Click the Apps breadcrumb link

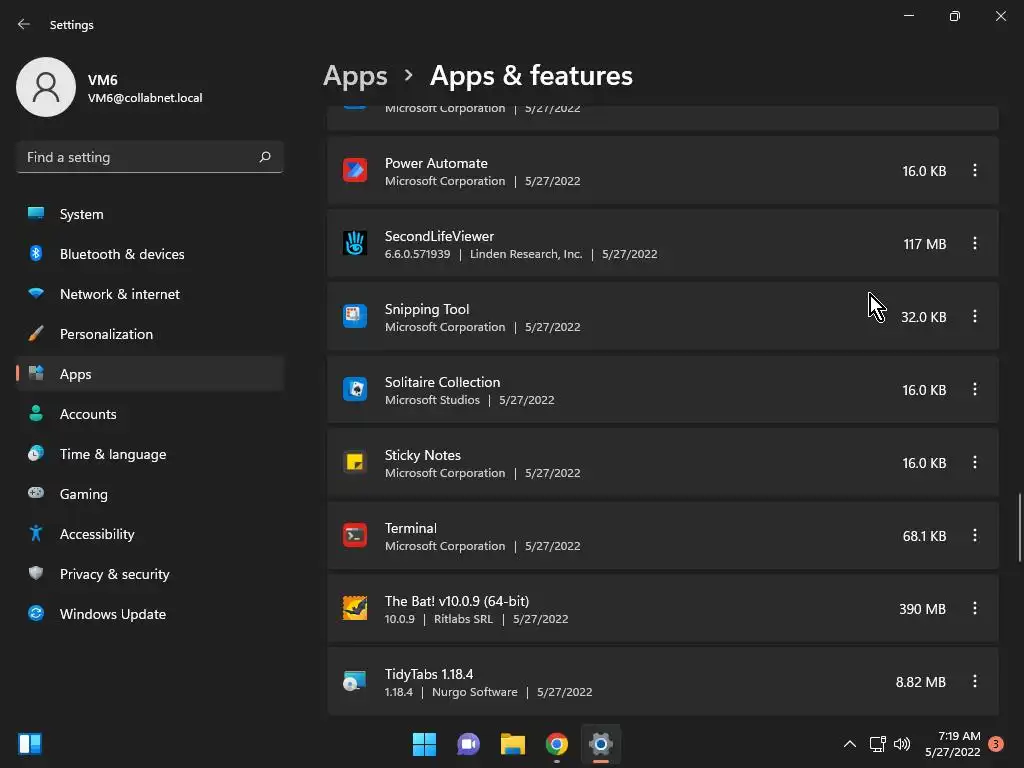(x=355, y=76)
